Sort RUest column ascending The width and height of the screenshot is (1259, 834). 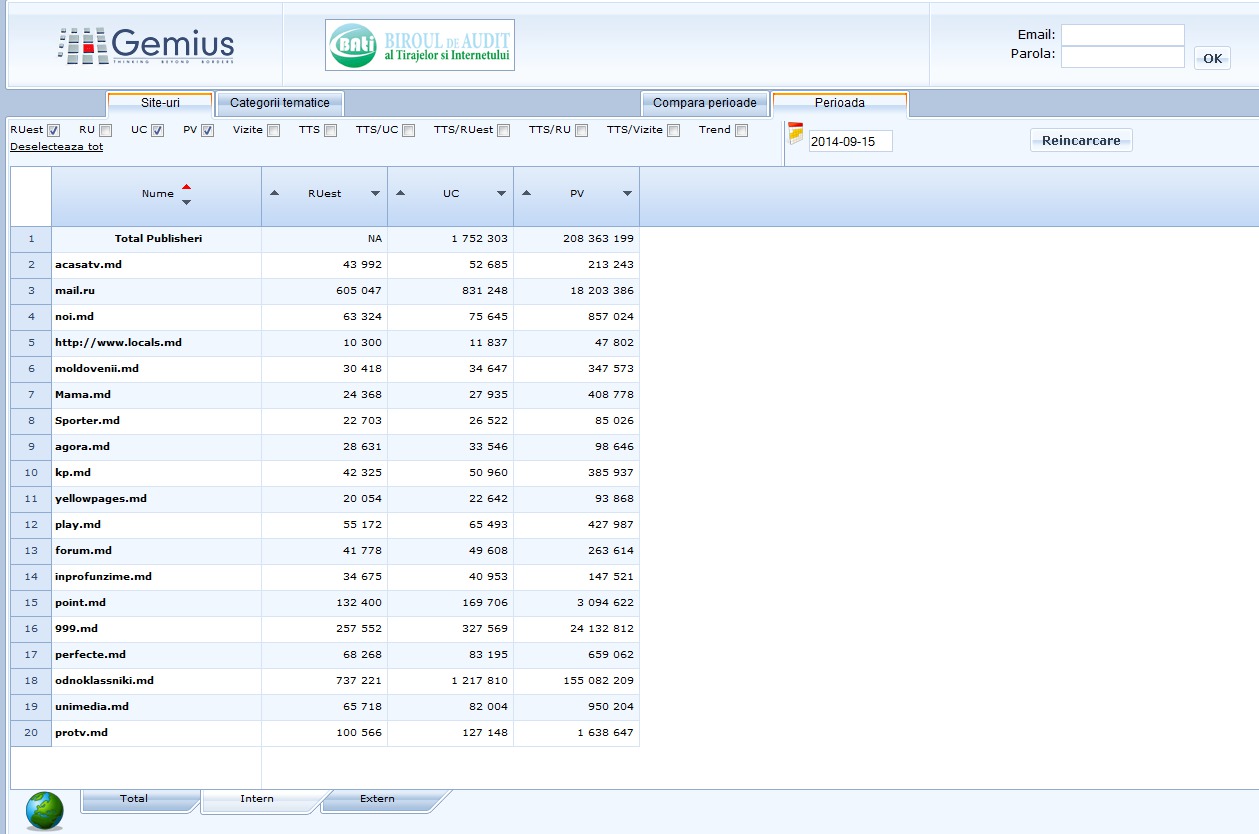pos(276,193)
